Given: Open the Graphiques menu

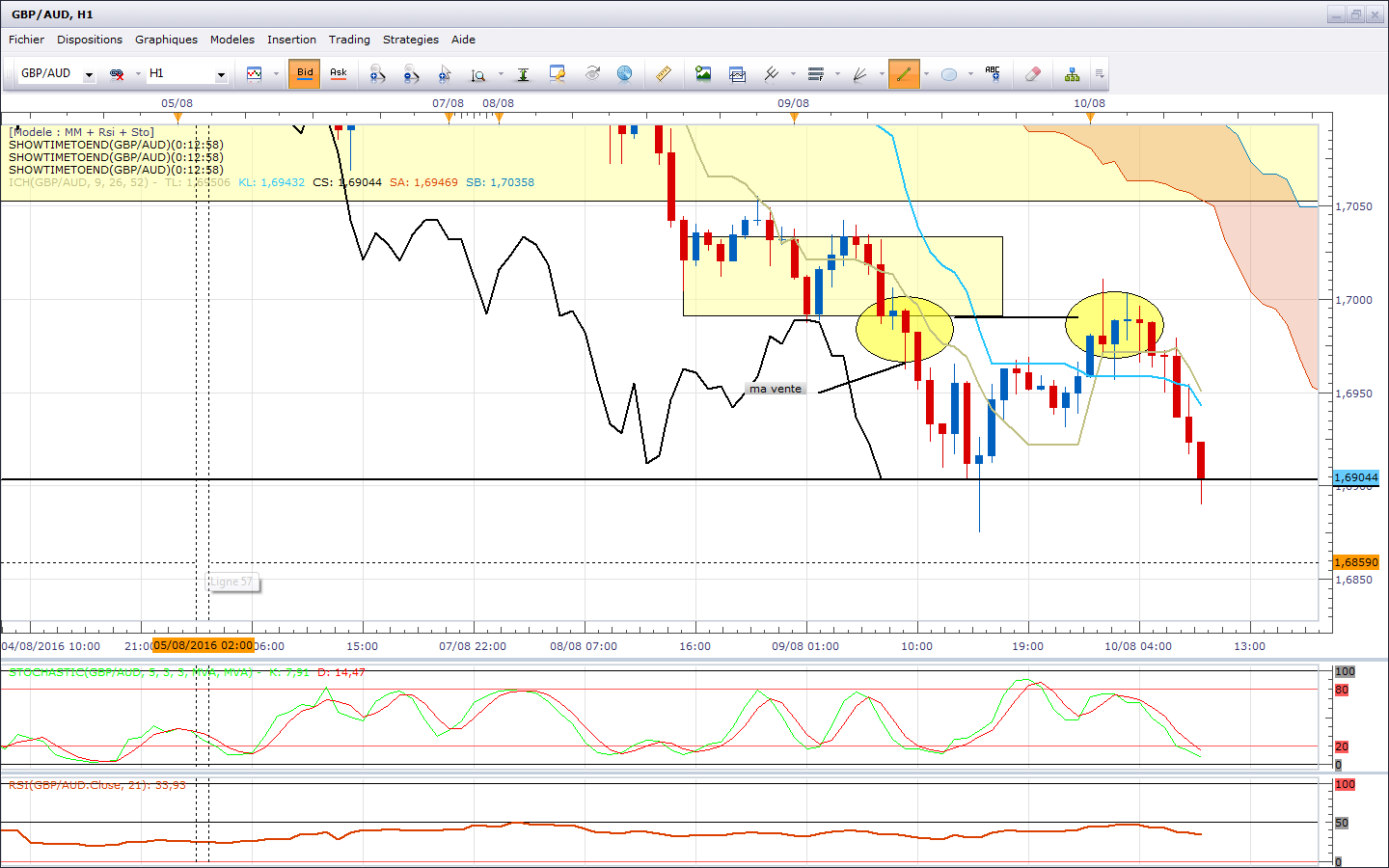Looking at the screenshot, I should pyautogui.click(x=166, y=40).
